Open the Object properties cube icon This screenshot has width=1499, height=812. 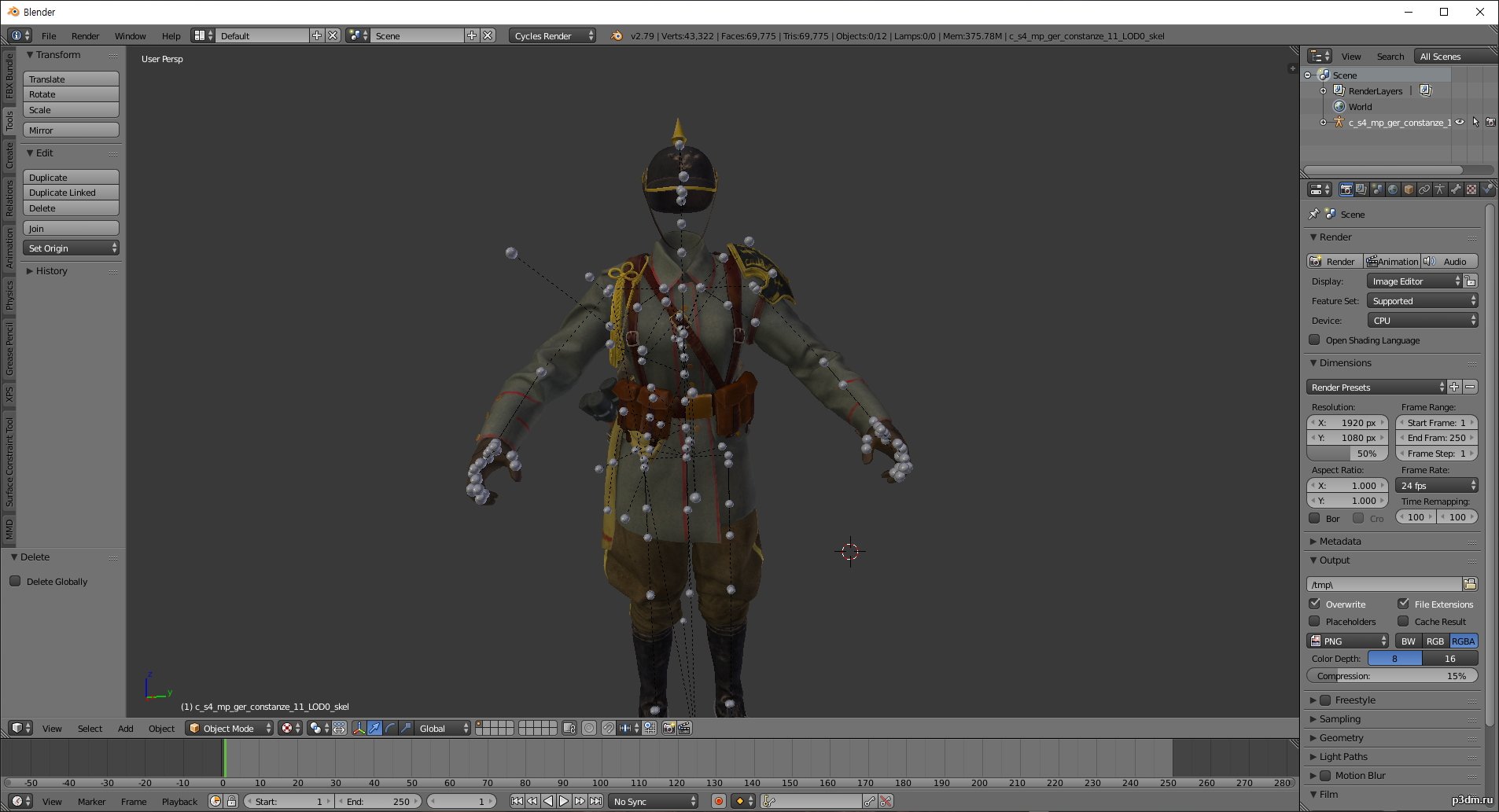point(1409,189)
